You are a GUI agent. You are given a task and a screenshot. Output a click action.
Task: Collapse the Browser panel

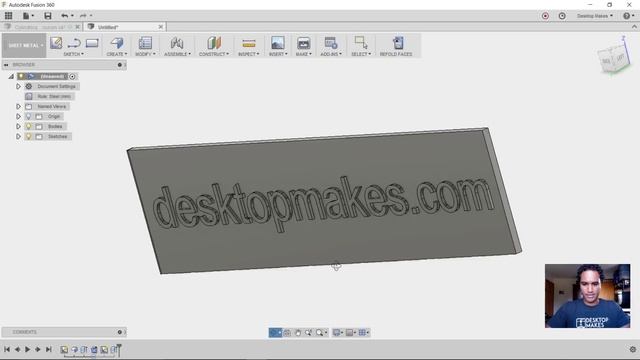point(6,64)
